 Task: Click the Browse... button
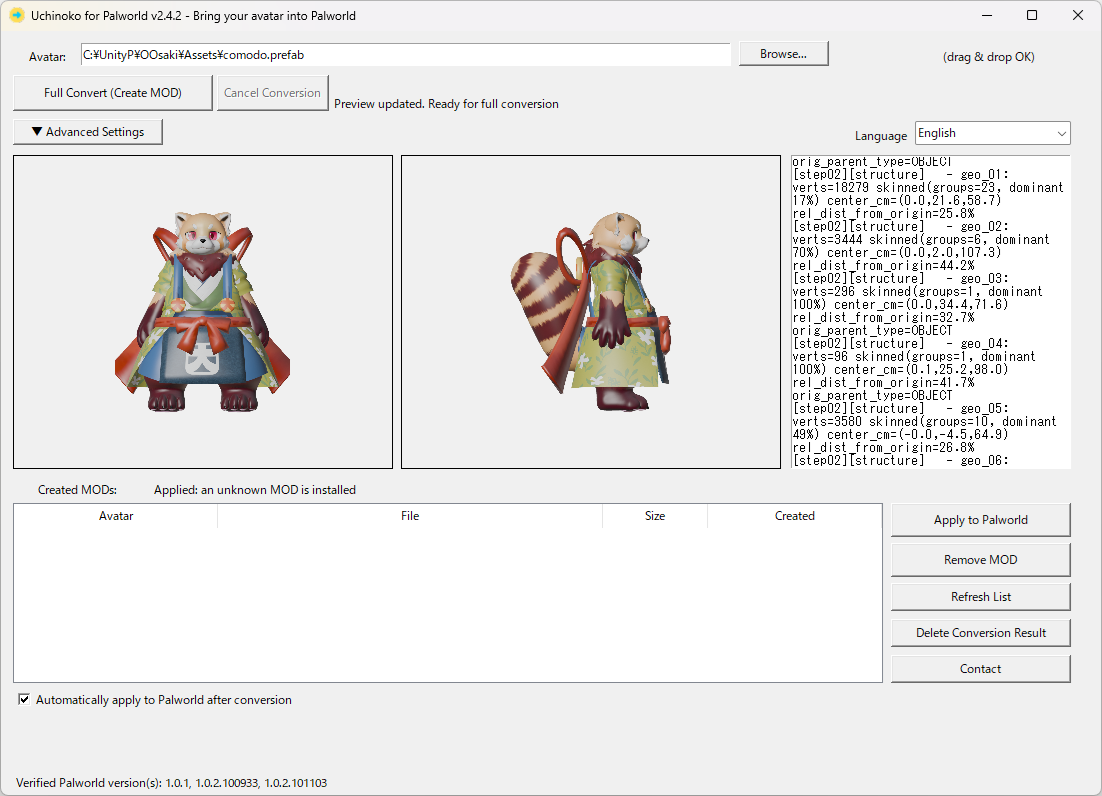(x=784, y=54)
